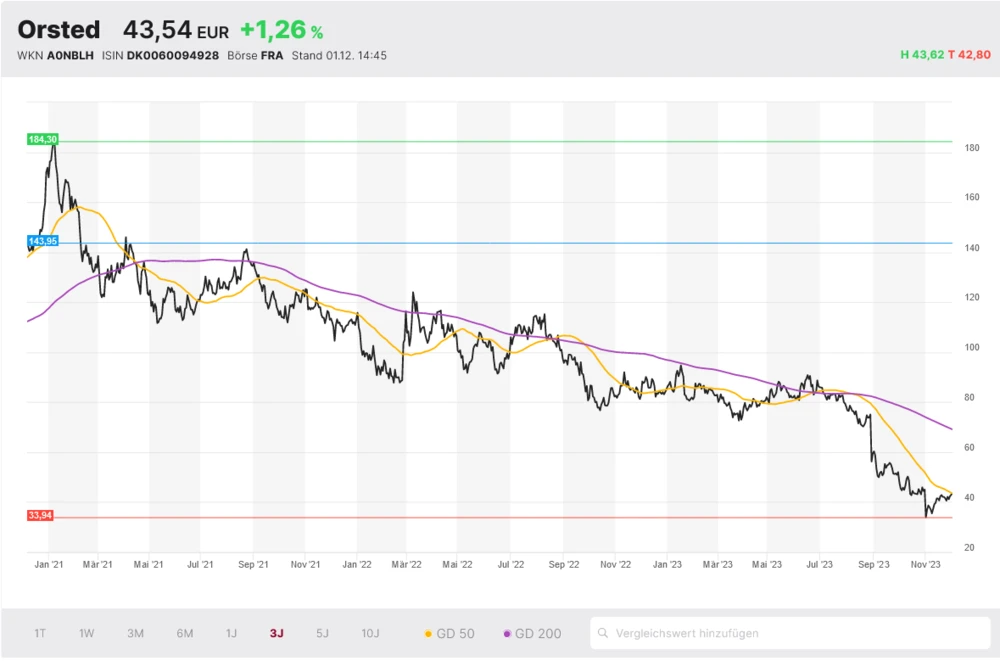Click into the Vergleichswert hinzufügen field

point(790,633)
